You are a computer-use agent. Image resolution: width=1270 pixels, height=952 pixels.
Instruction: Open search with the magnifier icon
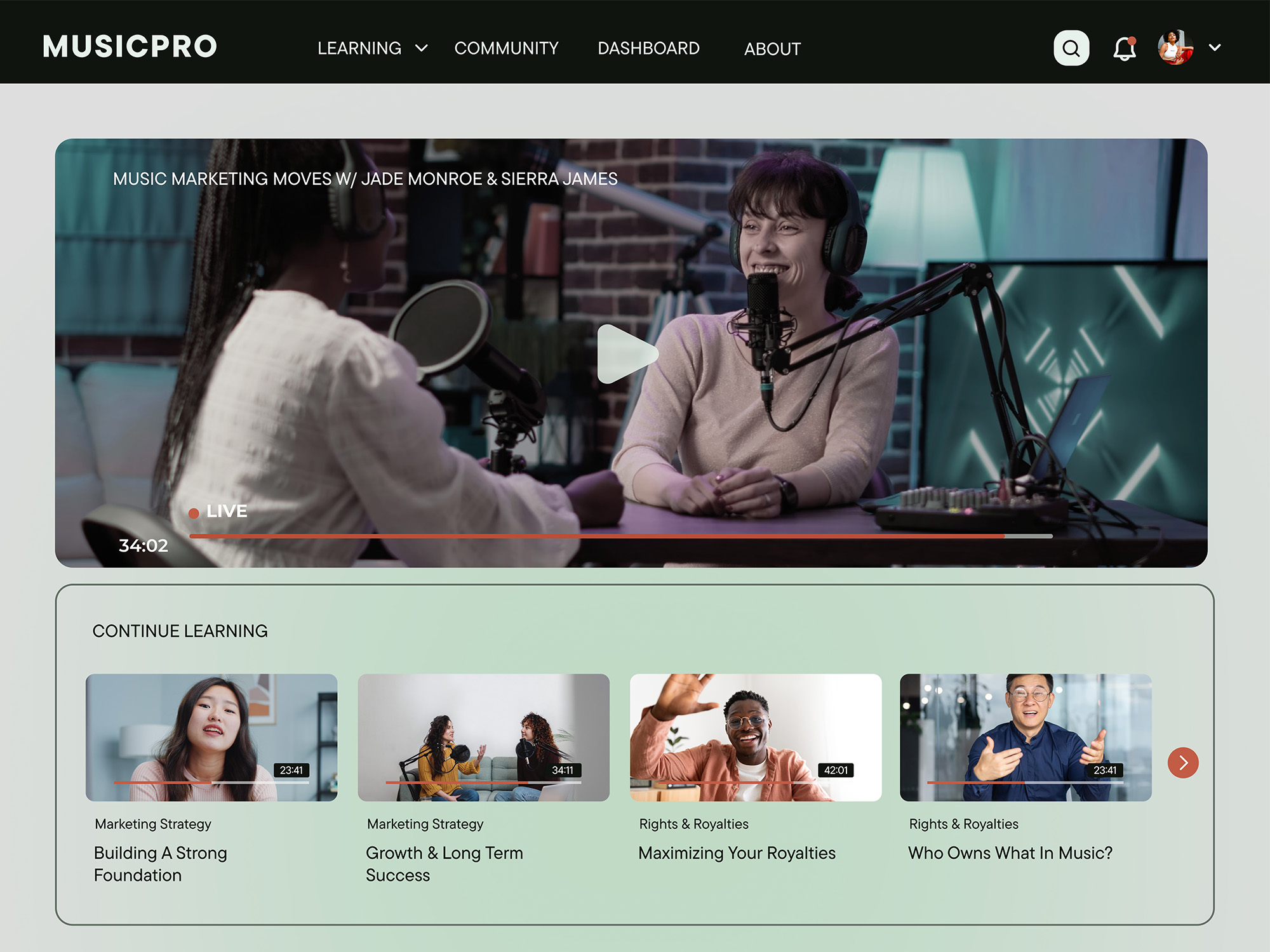1071,48
